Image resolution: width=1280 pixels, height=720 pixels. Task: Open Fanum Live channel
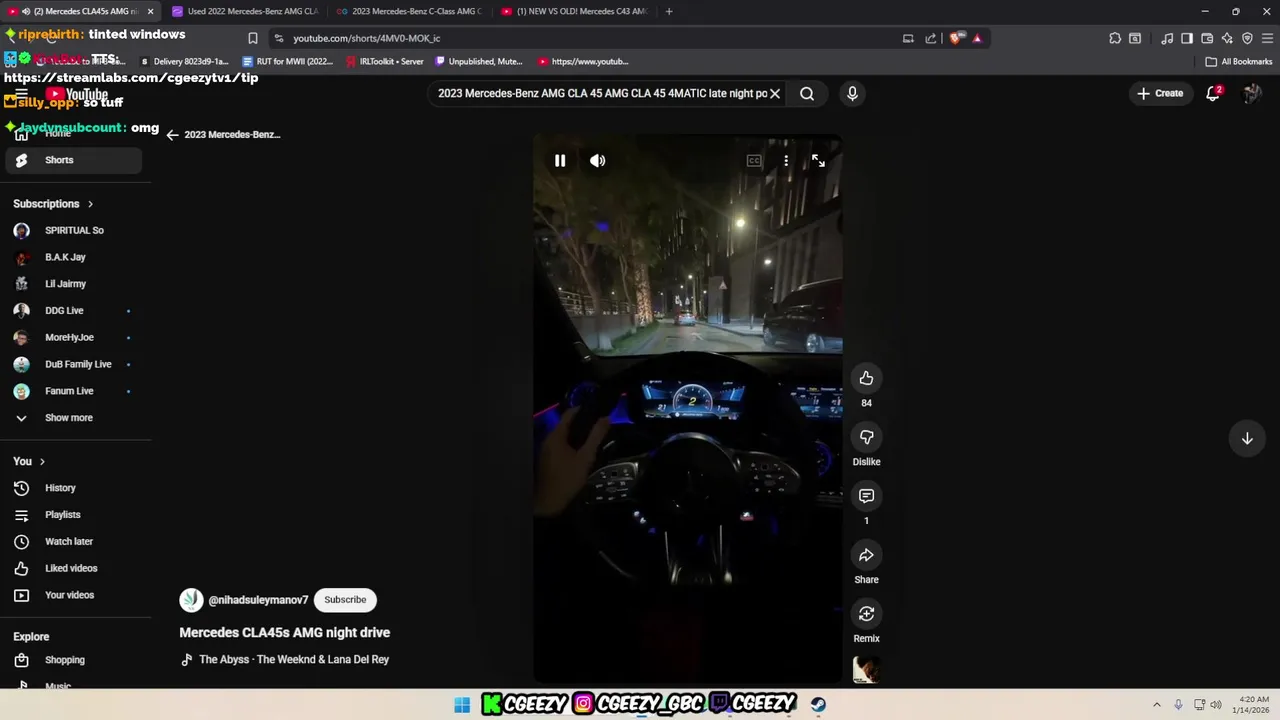(x=73, y=391)
